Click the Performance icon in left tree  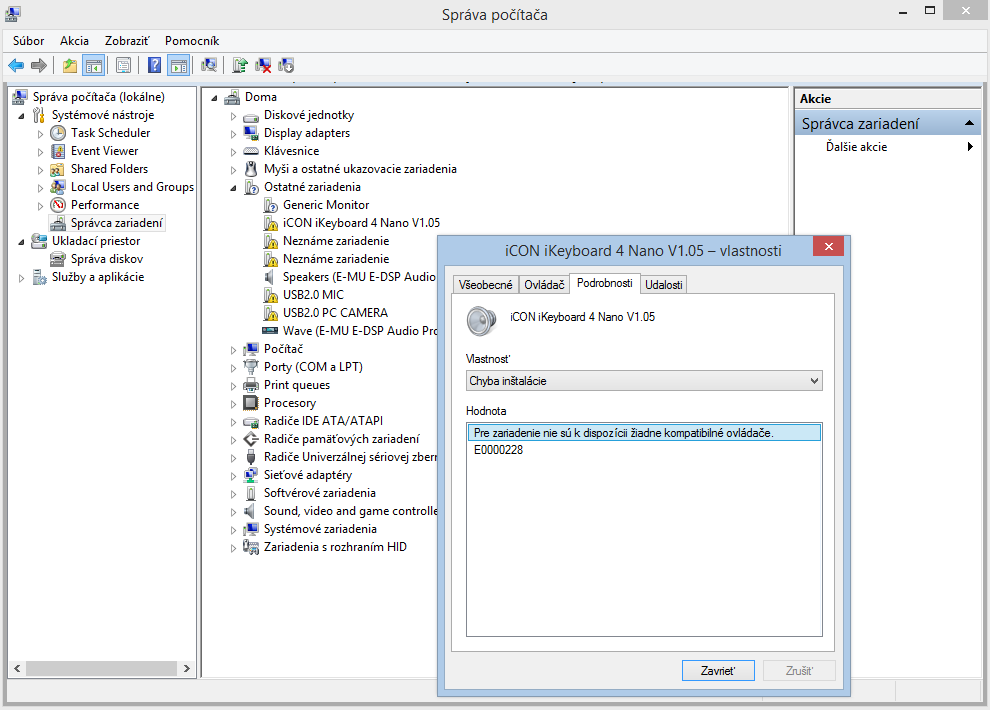coord(58,205)
